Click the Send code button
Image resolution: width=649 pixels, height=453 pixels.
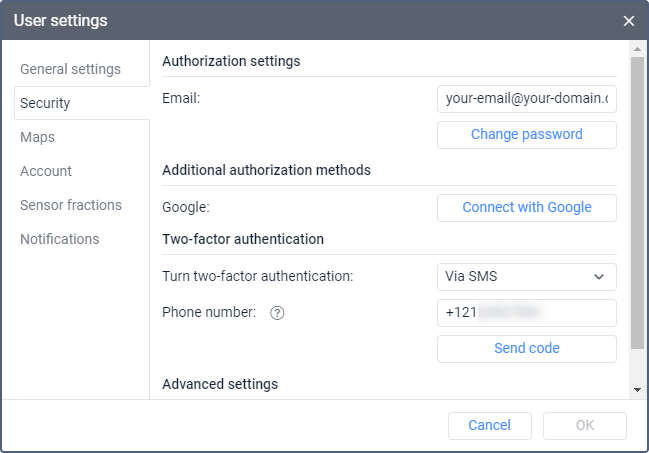tap(526, 348)
